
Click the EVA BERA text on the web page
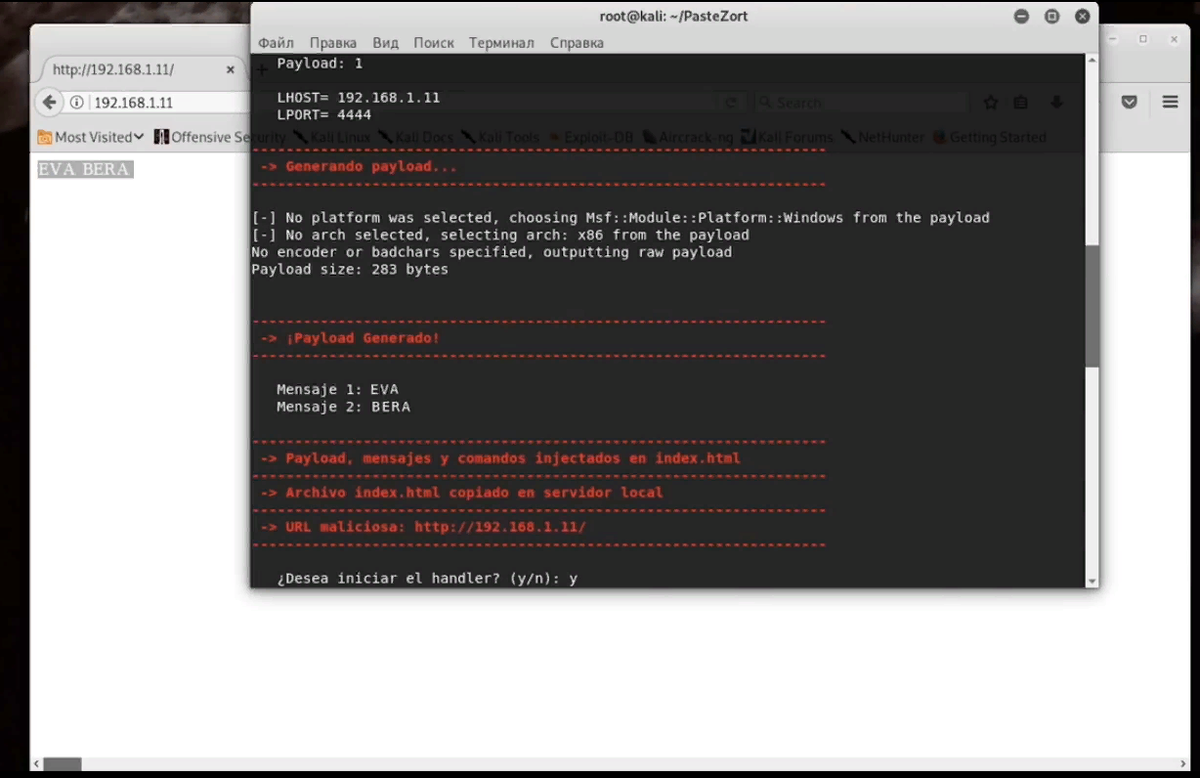[85, 169]
